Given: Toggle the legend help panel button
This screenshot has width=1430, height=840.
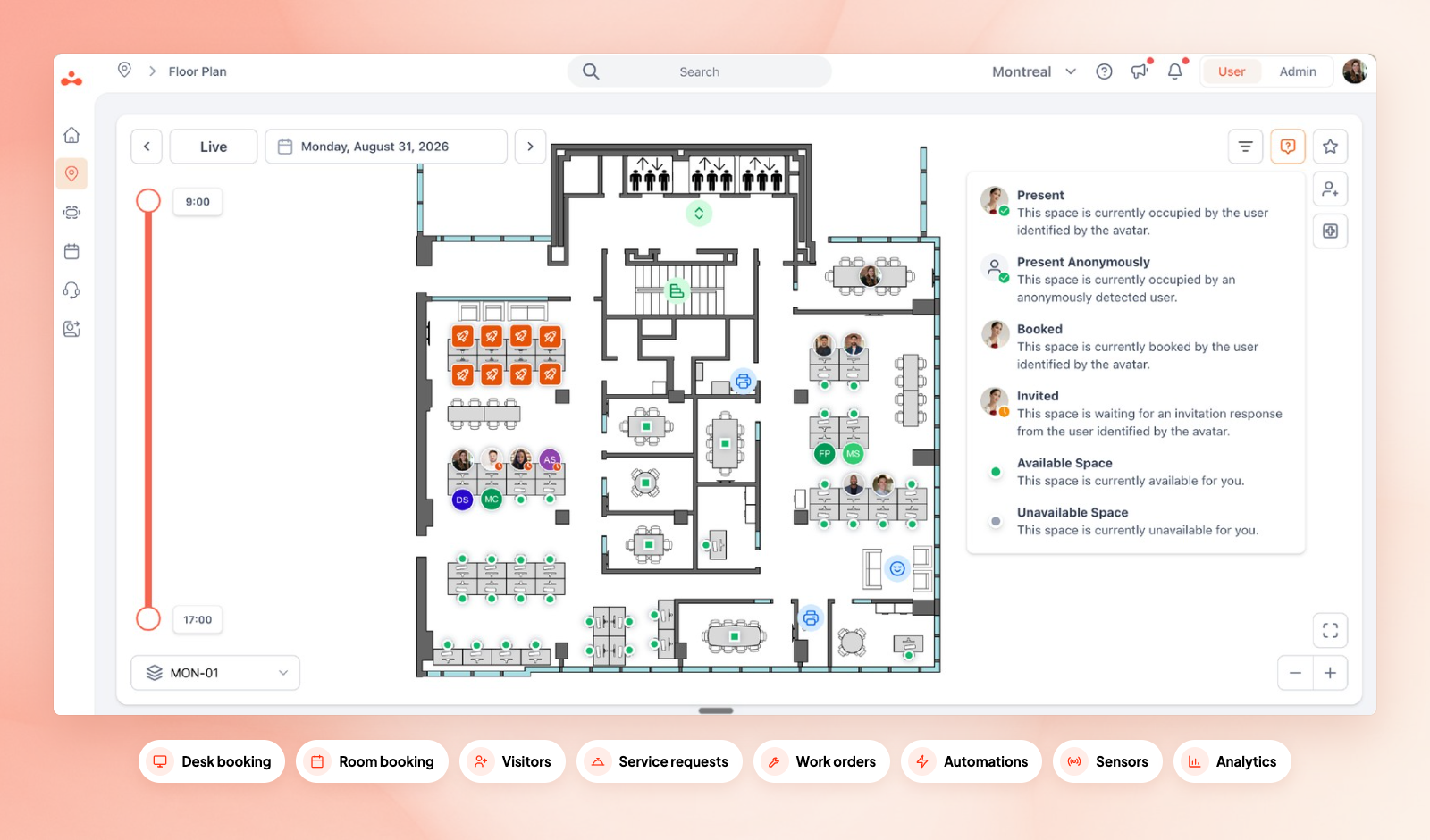Looking at the screenshot, I should click(1288, 147).
